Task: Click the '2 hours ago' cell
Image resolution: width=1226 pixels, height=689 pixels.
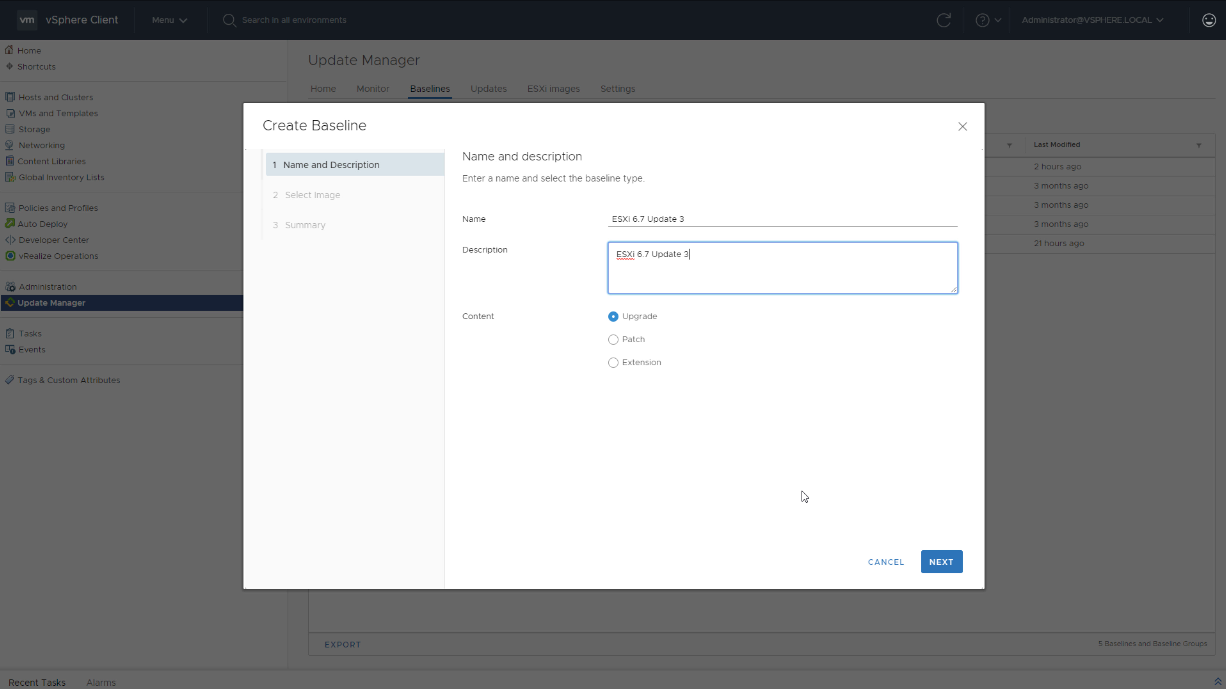Action: pyautogui.click(x=1057, y=167)
